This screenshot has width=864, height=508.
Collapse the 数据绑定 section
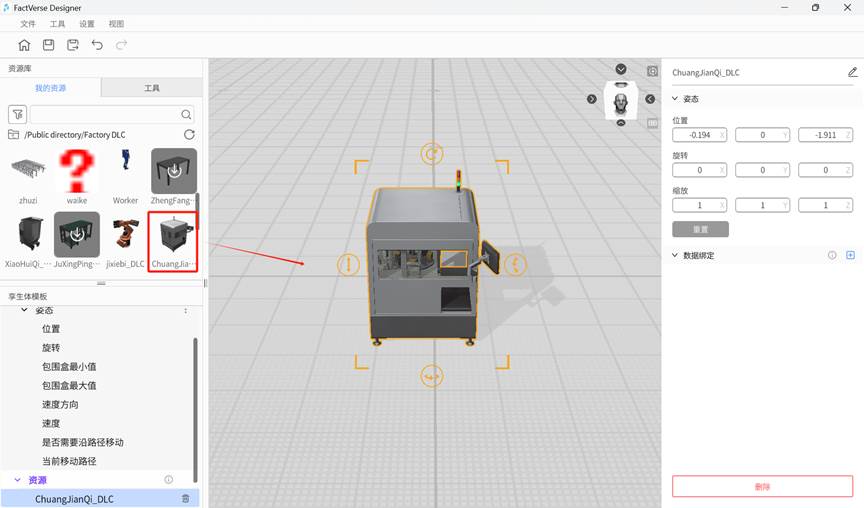click(675, 255)
